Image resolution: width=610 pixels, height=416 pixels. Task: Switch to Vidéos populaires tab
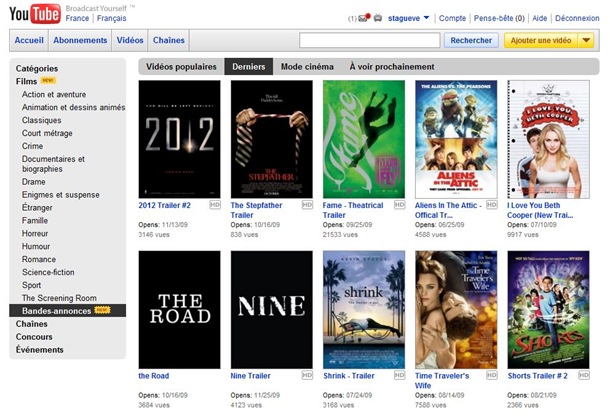[x=181, y=67]
